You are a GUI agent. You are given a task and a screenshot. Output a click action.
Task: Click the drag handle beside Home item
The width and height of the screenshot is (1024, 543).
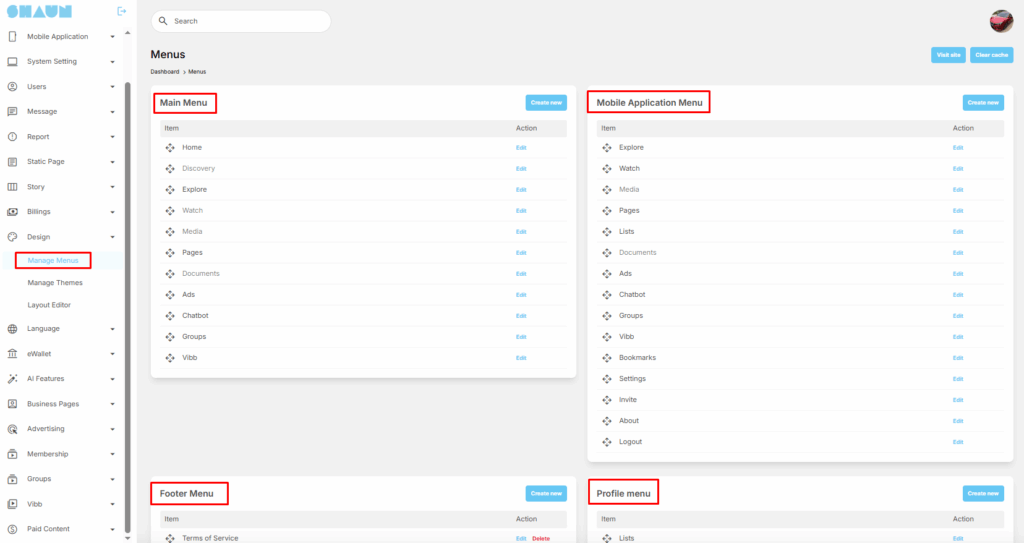pyautogui.click(x=170, y=148)
